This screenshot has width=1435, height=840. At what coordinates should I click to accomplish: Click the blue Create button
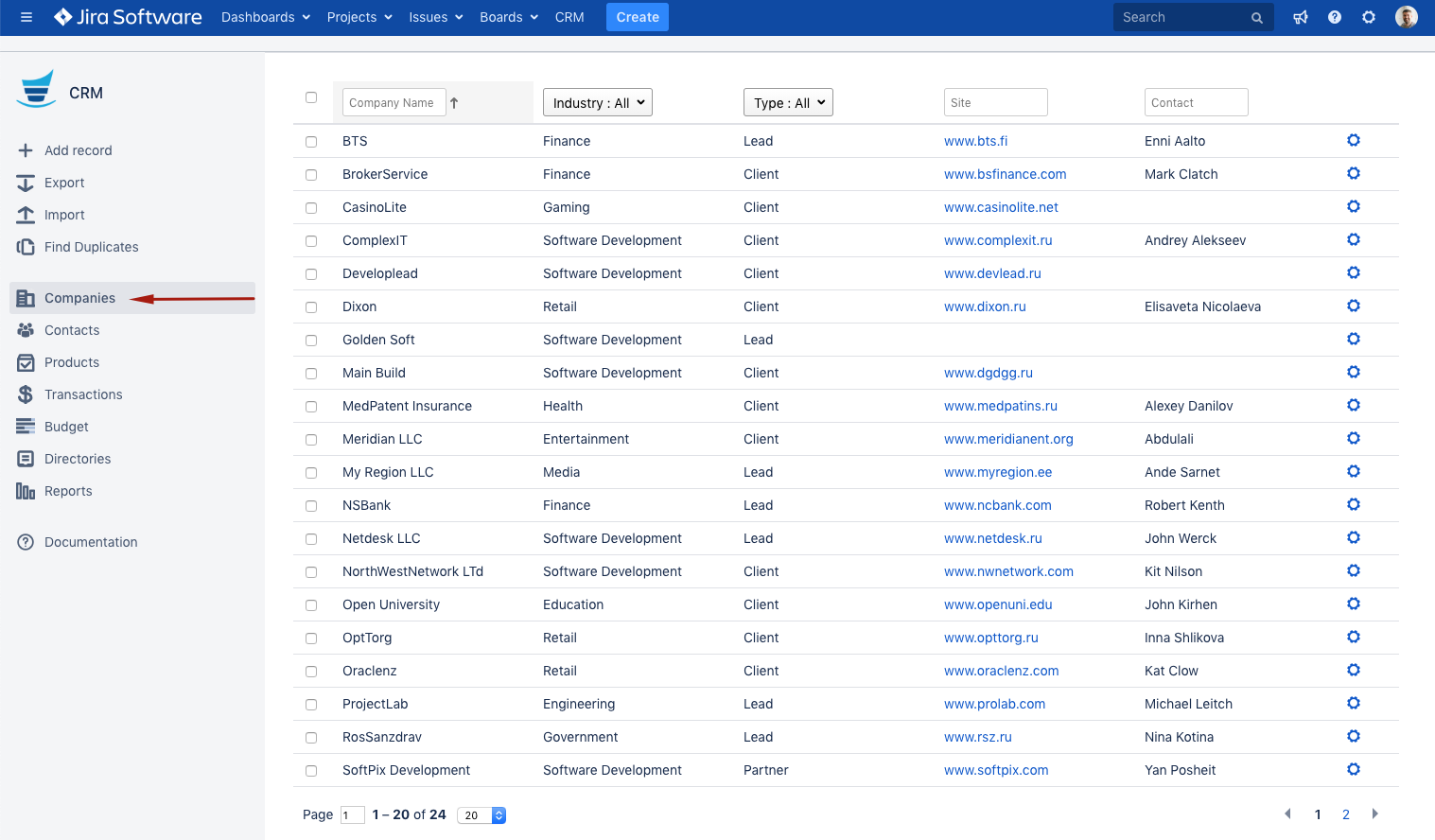638,17
